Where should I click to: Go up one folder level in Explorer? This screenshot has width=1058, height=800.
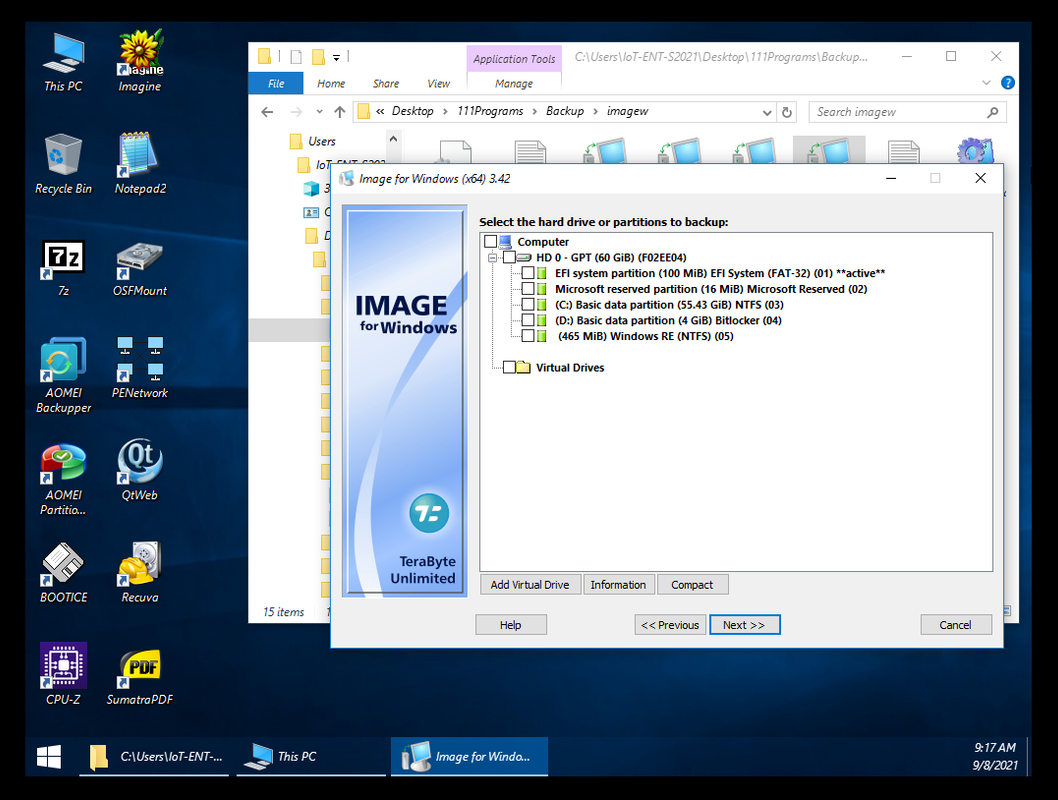340,112
